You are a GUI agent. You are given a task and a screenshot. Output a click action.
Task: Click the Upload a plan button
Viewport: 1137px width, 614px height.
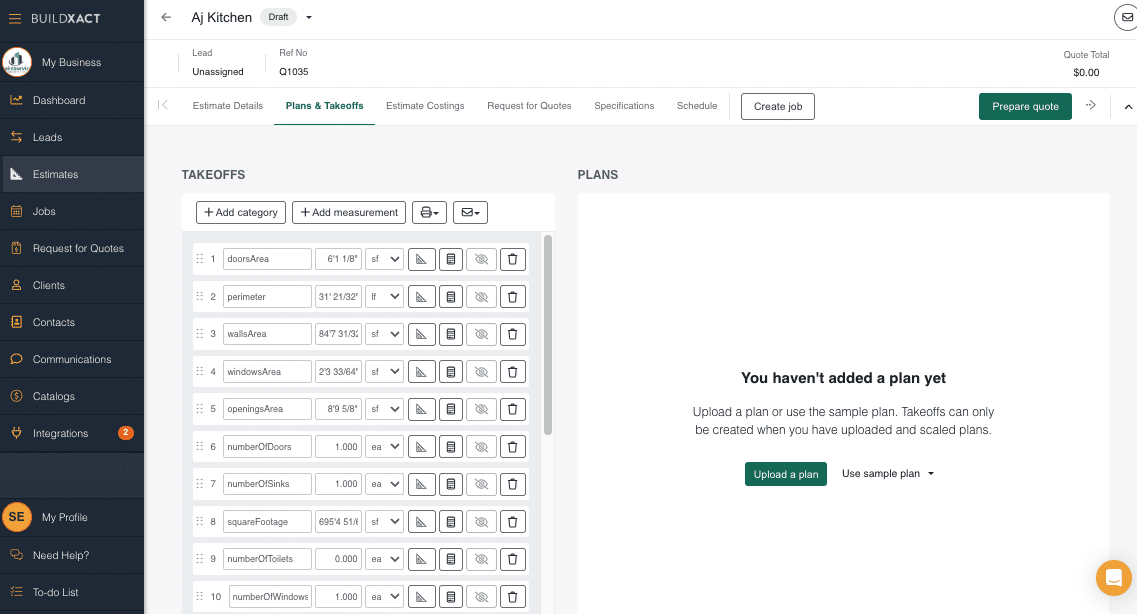(x=785, y=474)
